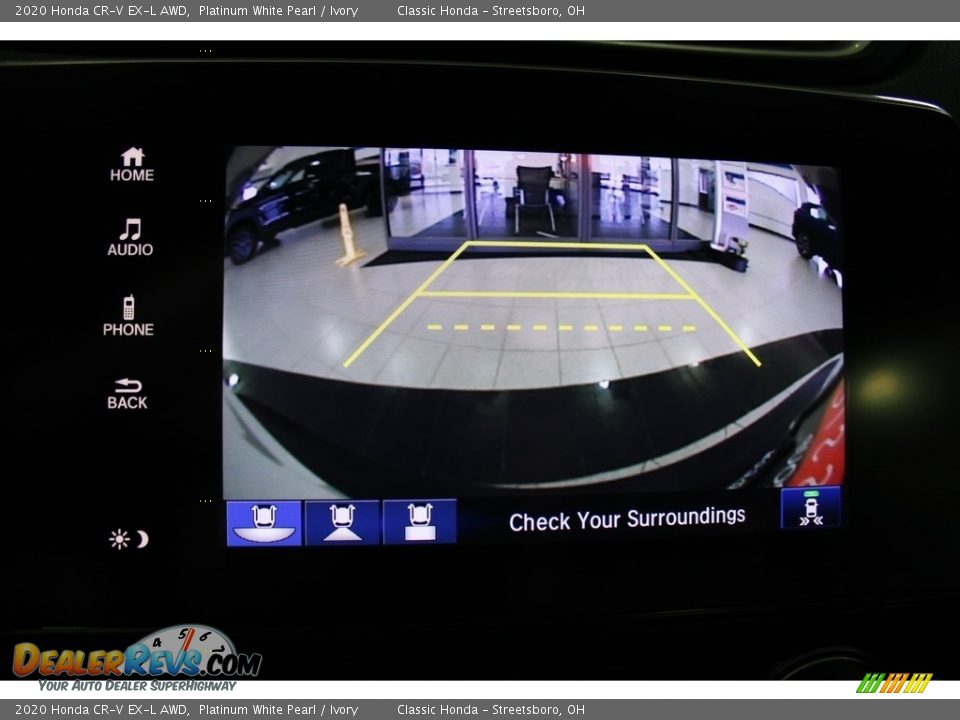Tap the PHONE handset icon

(x=128, y=316)
